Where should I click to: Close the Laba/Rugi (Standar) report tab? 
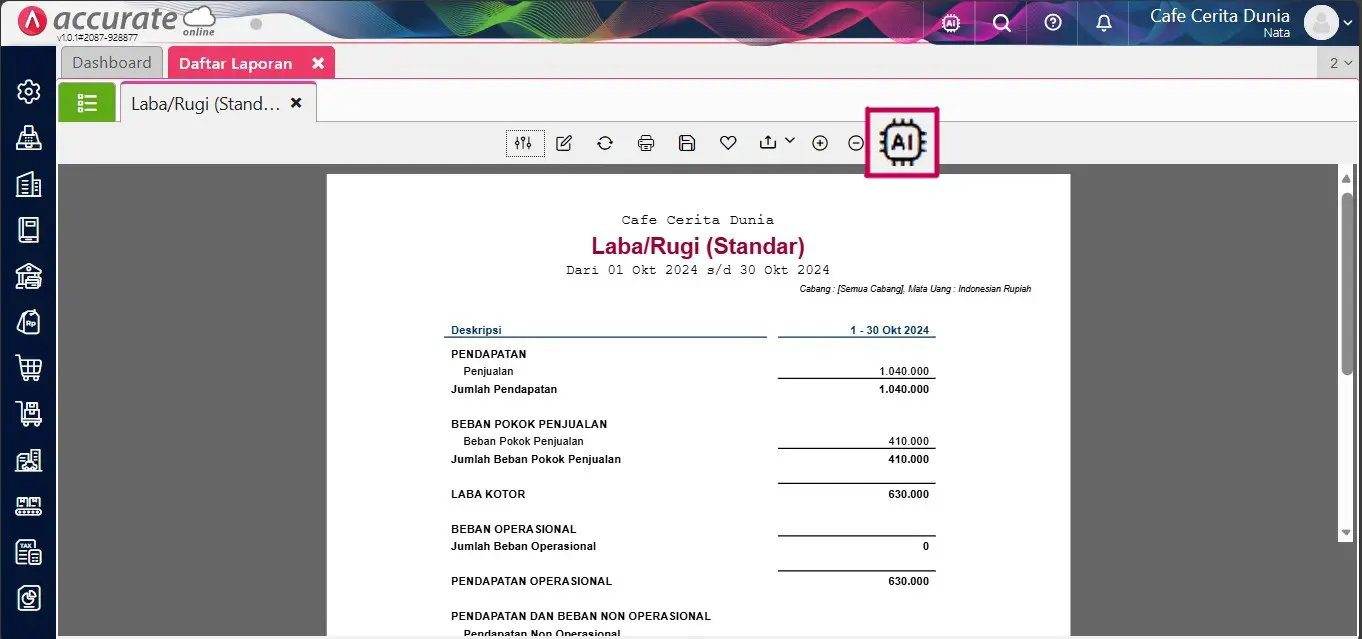pos(296,103)
